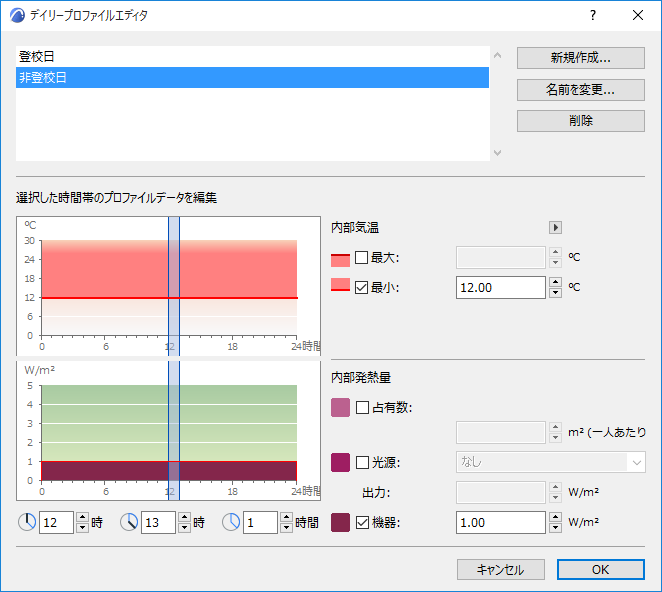This screenshot has height=592, width=662.
Task: Click the start hour field showing 12
Action: point(56,523)
